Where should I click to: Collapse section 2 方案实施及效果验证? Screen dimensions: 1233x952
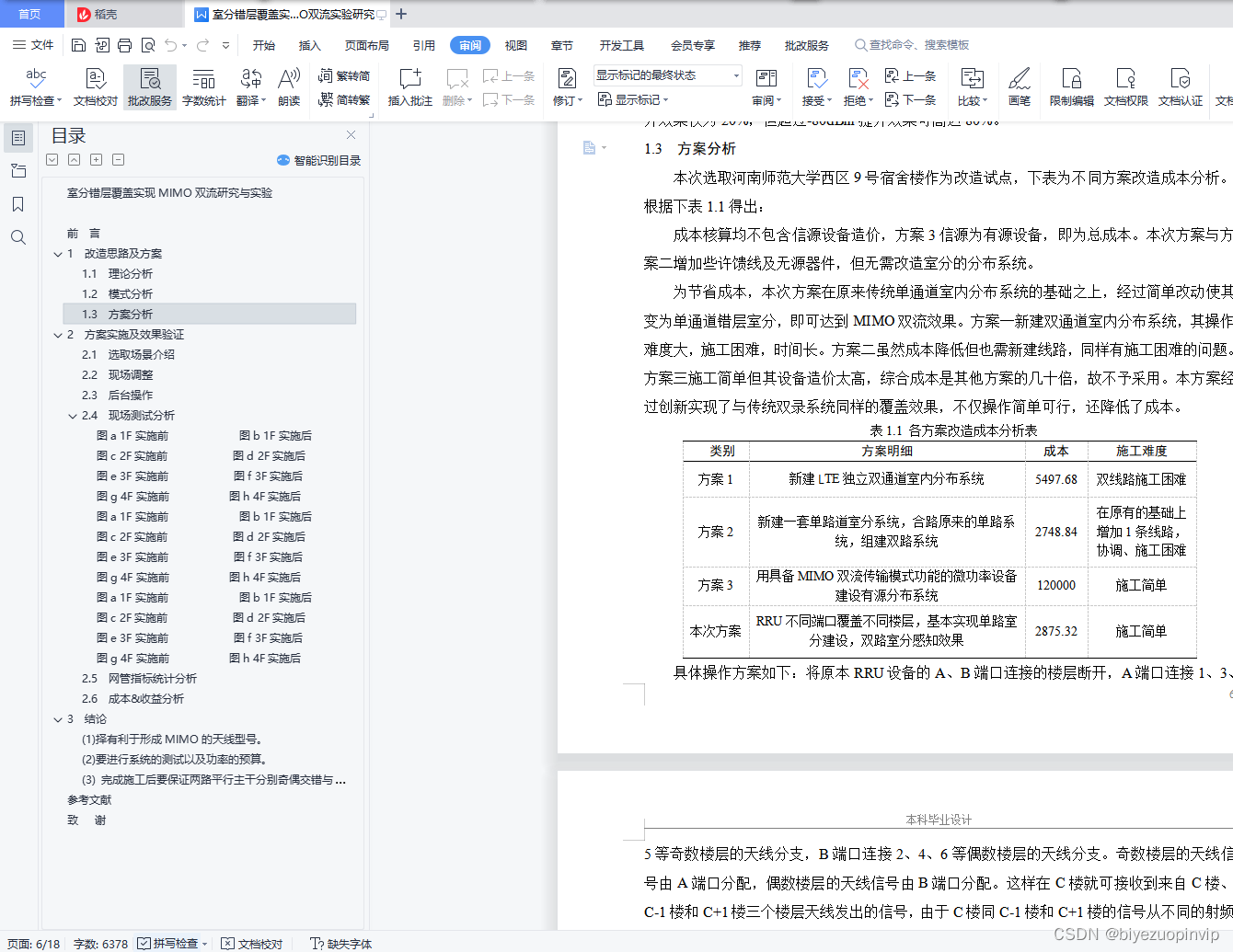pyautogui.click(x=58, y=335)
